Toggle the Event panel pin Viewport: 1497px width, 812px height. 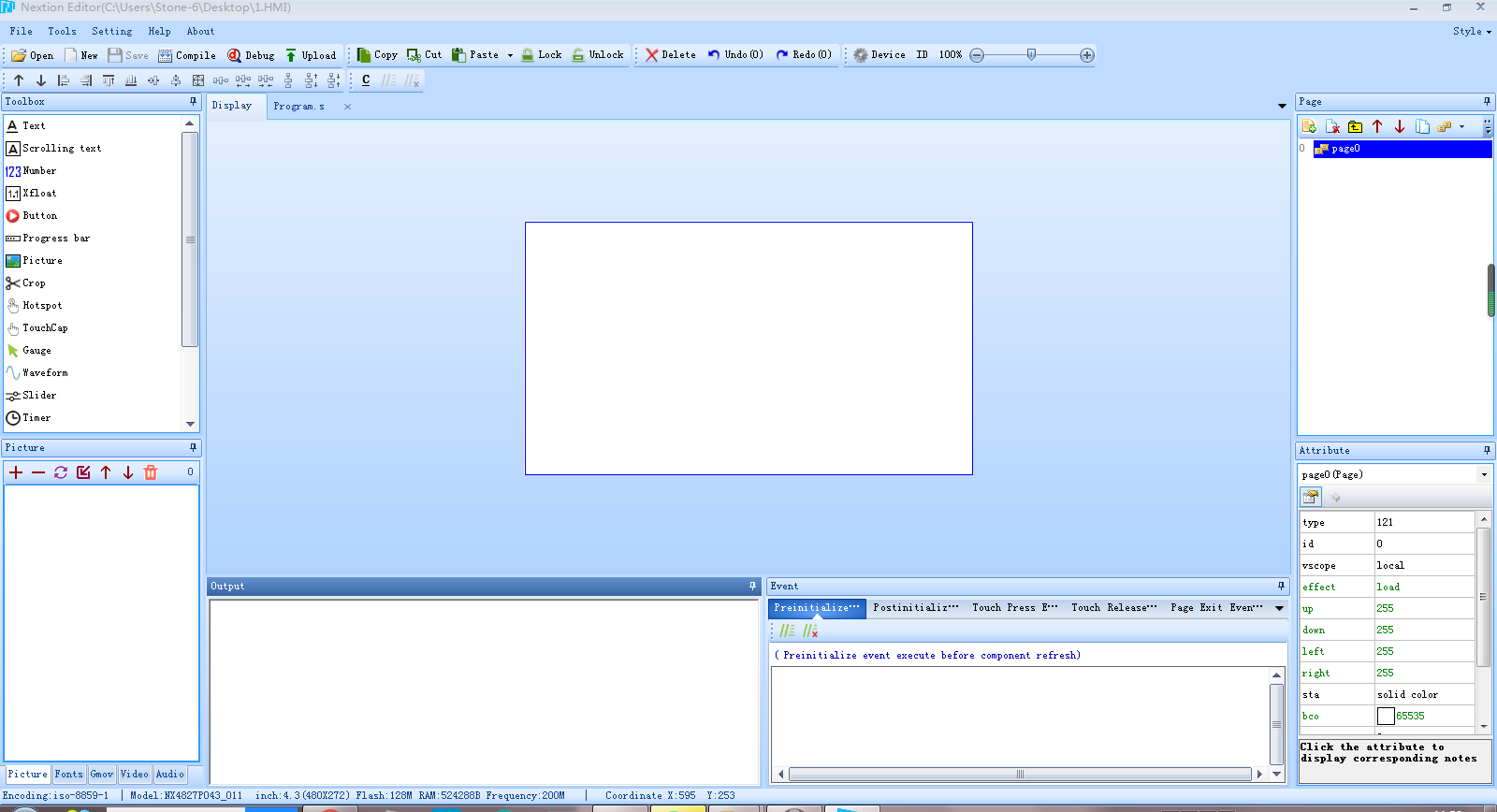[1281, 586]
